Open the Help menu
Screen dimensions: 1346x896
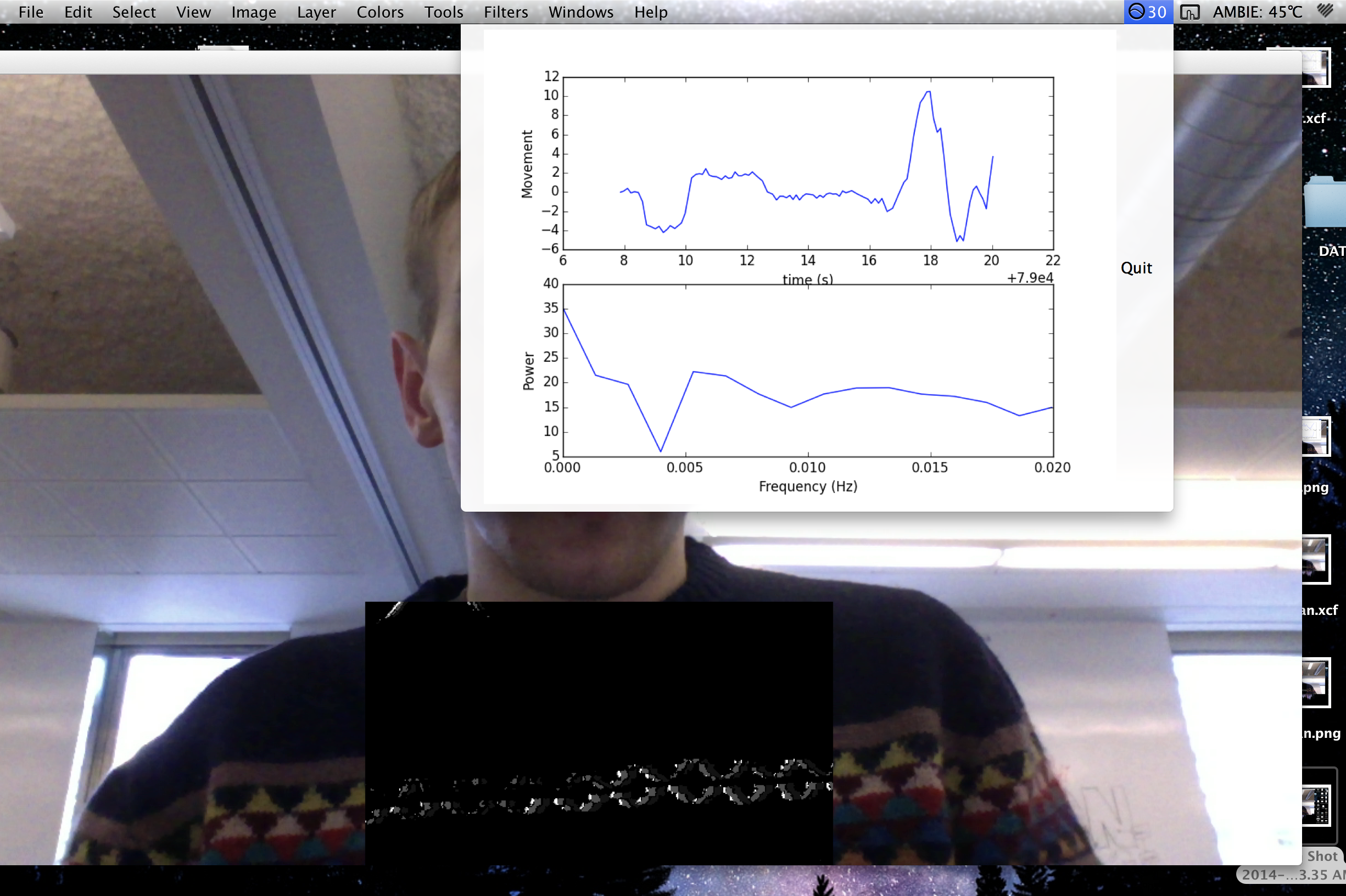point(650,12)
